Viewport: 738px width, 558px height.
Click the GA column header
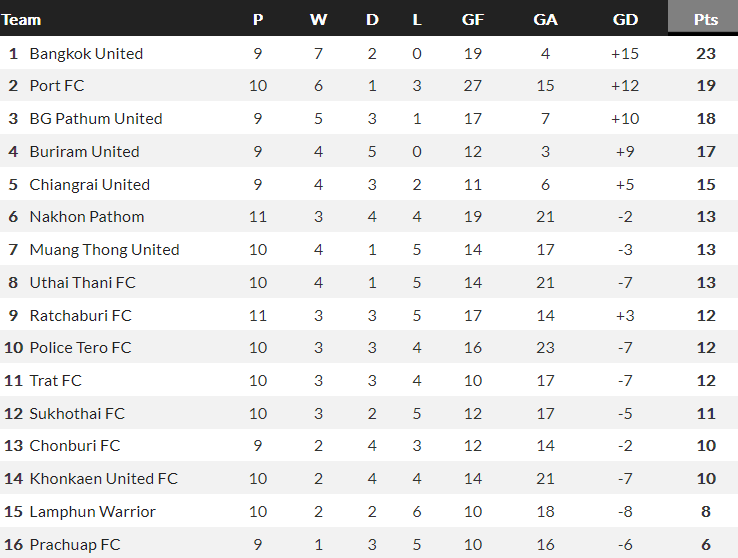pos(545,19)
